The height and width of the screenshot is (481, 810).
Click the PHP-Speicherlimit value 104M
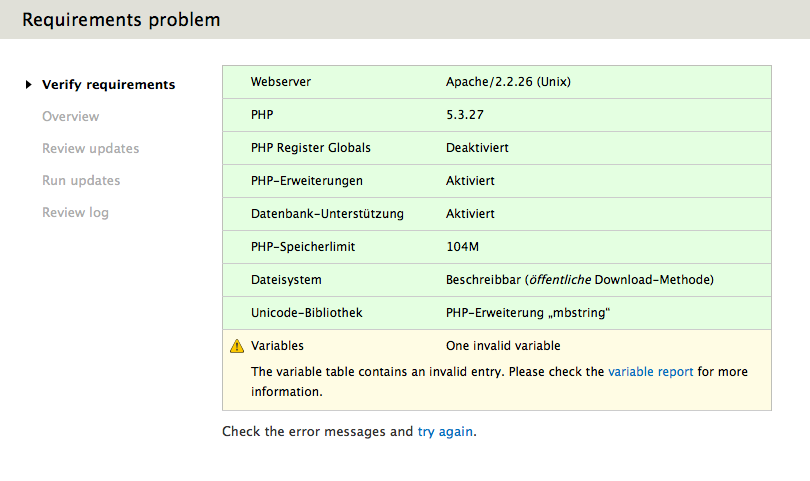coord(462,247)
